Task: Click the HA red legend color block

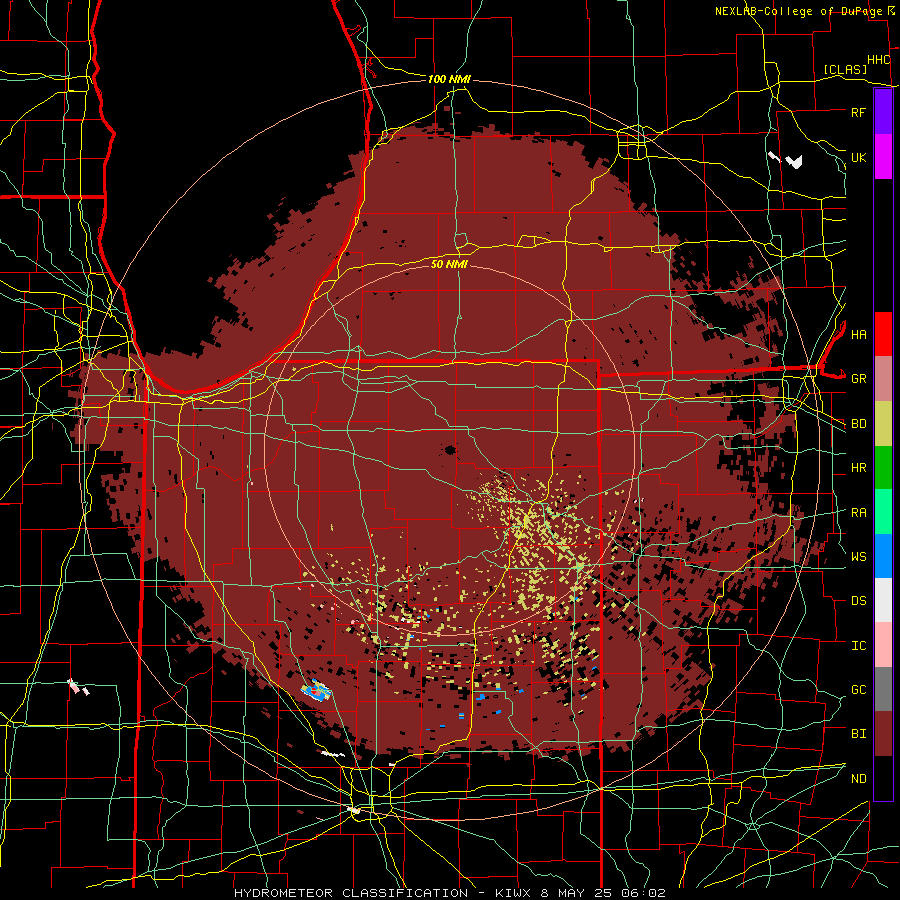Action: pos(883,334)
